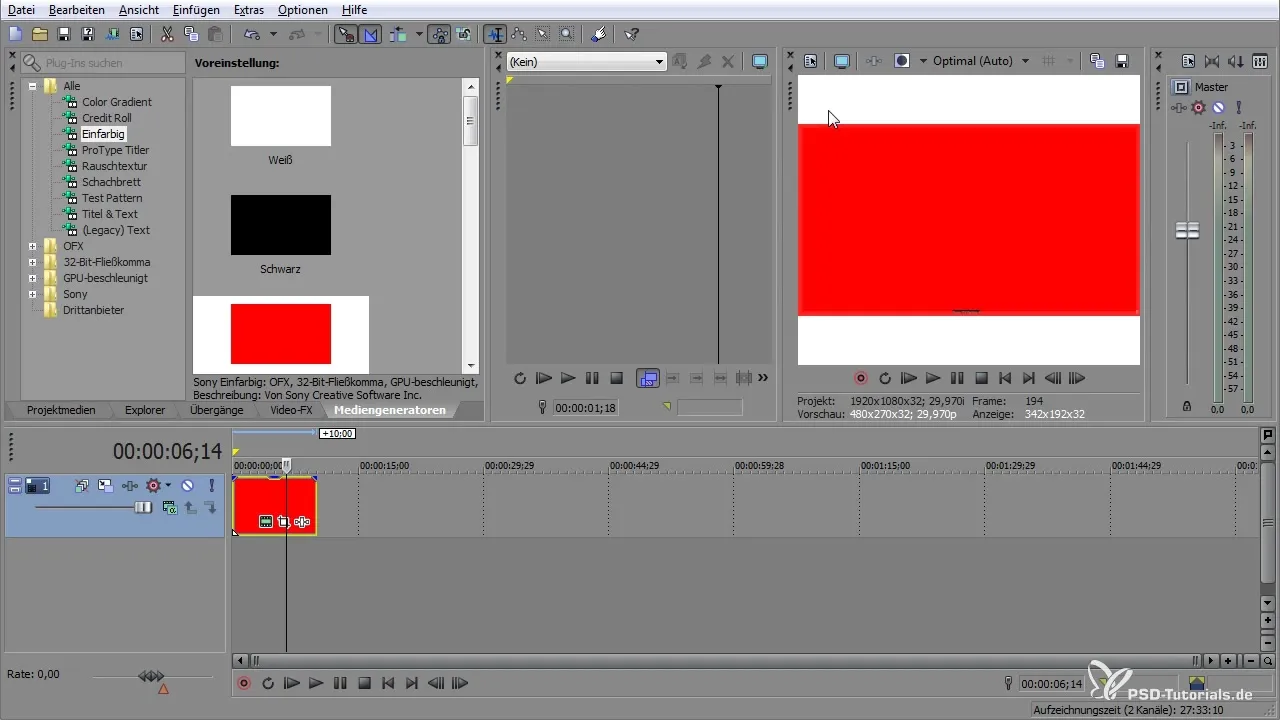Toggle Auto Ripple in the toolbar
The height and width of the screenshot is (720, 1280).
[x=399, y=34]
